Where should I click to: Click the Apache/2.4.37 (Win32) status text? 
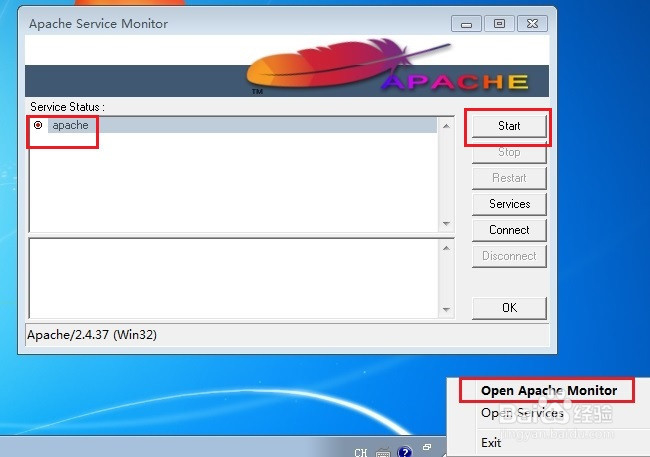(92, 335)
